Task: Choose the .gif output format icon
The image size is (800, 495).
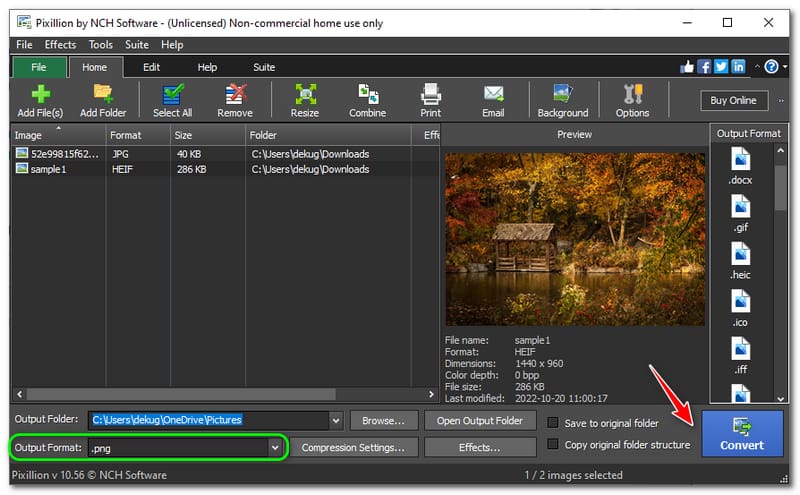Action: (x=741, y=214)
